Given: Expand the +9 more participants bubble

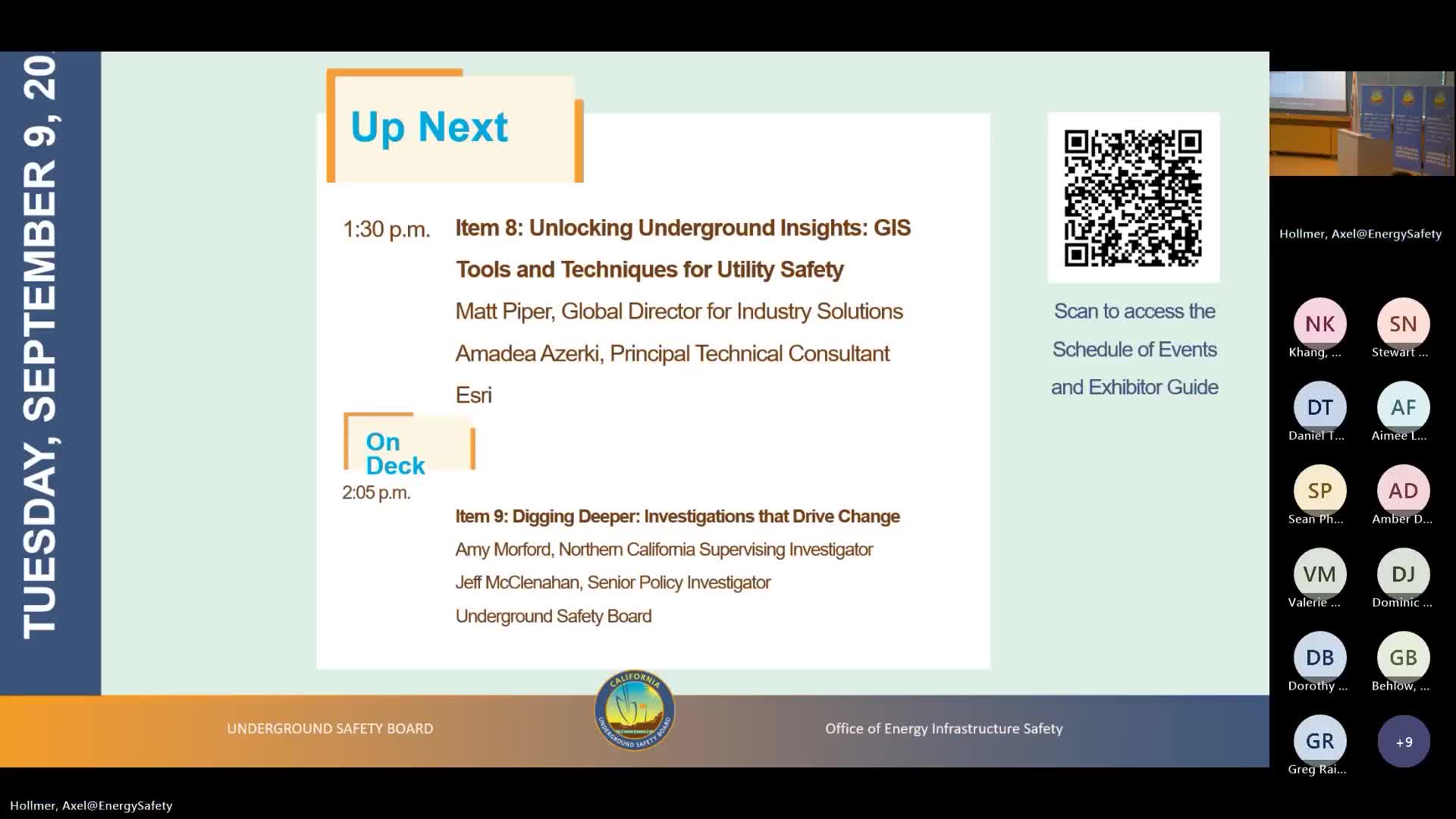Looking at the screenshot, I should (1404, 742).
